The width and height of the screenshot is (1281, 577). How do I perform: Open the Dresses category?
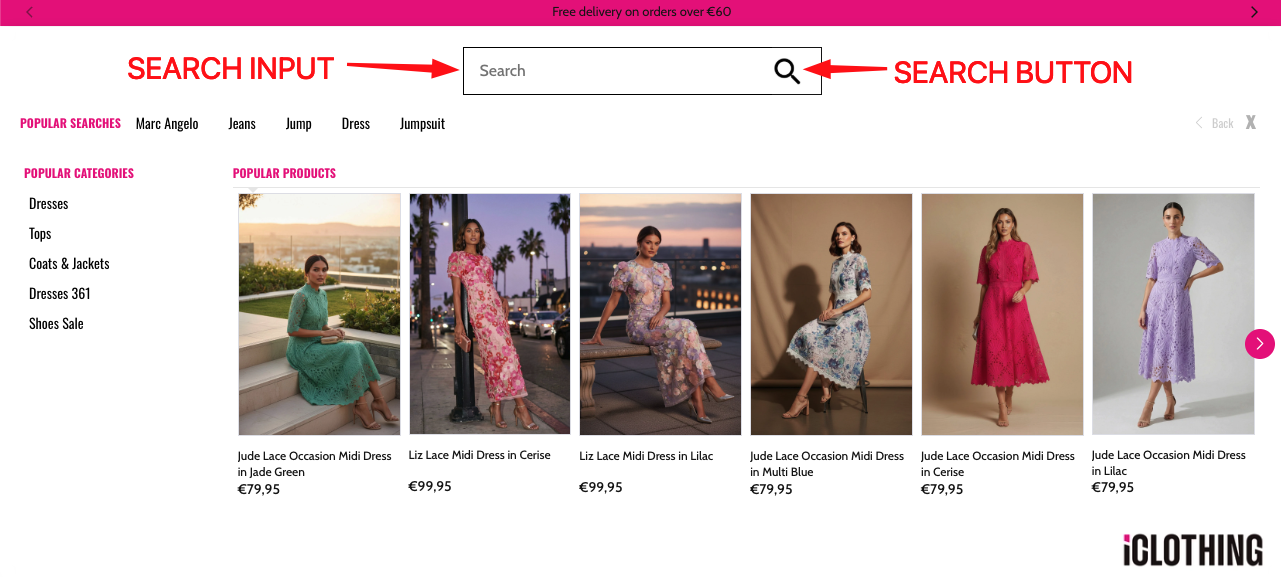pyautogui.click(x=48, y=203)
